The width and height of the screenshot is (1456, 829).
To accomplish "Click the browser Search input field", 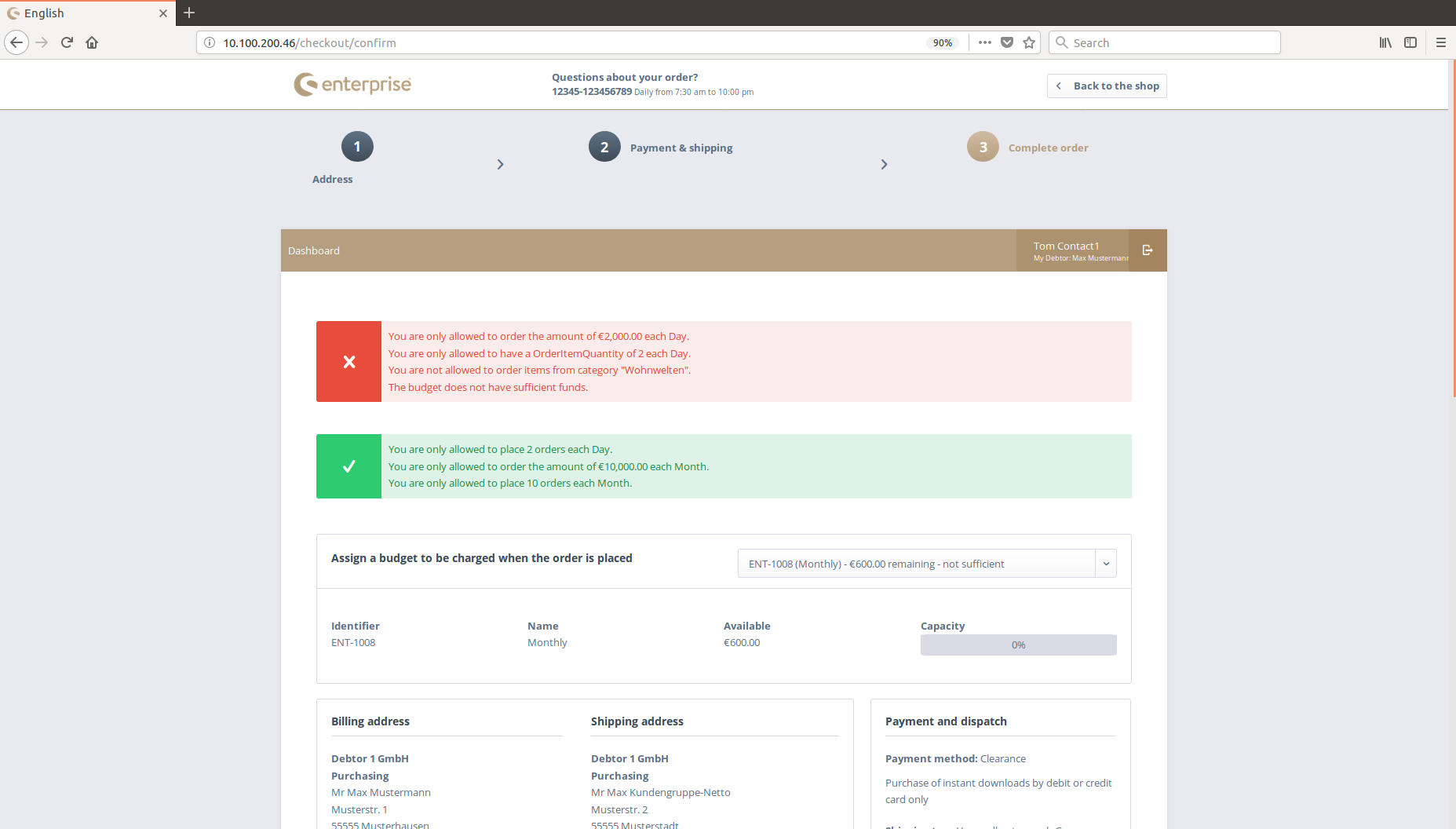I will [x=1170, y=42].
